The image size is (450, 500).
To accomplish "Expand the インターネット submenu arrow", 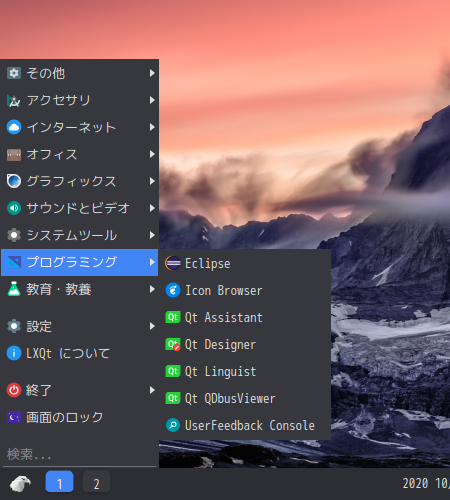I will coord(152,127).
